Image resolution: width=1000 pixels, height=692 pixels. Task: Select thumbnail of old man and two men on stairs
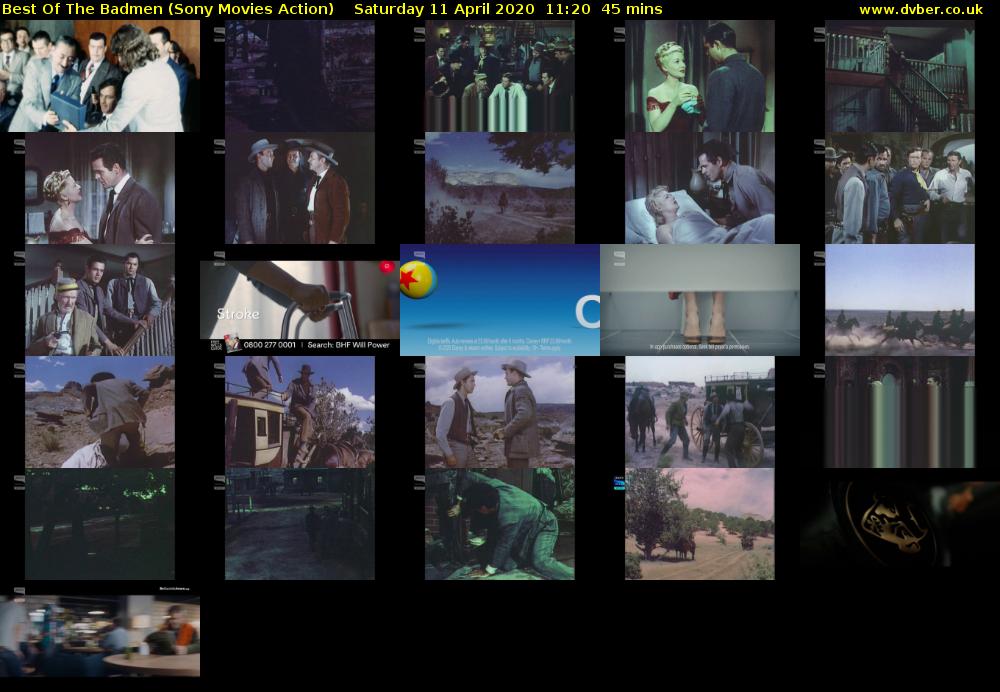100,300
